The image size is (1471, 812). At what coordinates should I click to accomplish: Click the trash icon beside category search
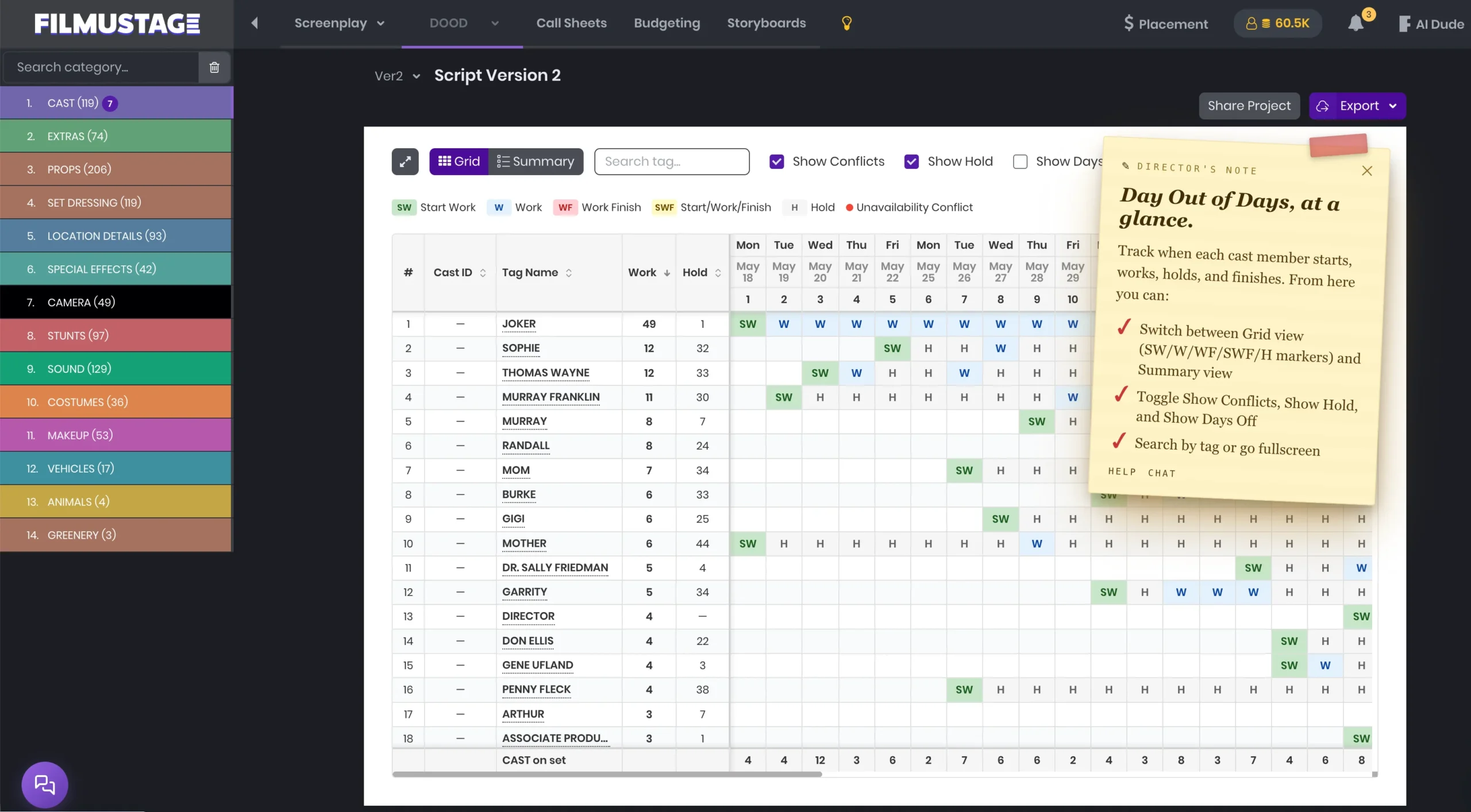pyautogui.click(x=214, y=67)
